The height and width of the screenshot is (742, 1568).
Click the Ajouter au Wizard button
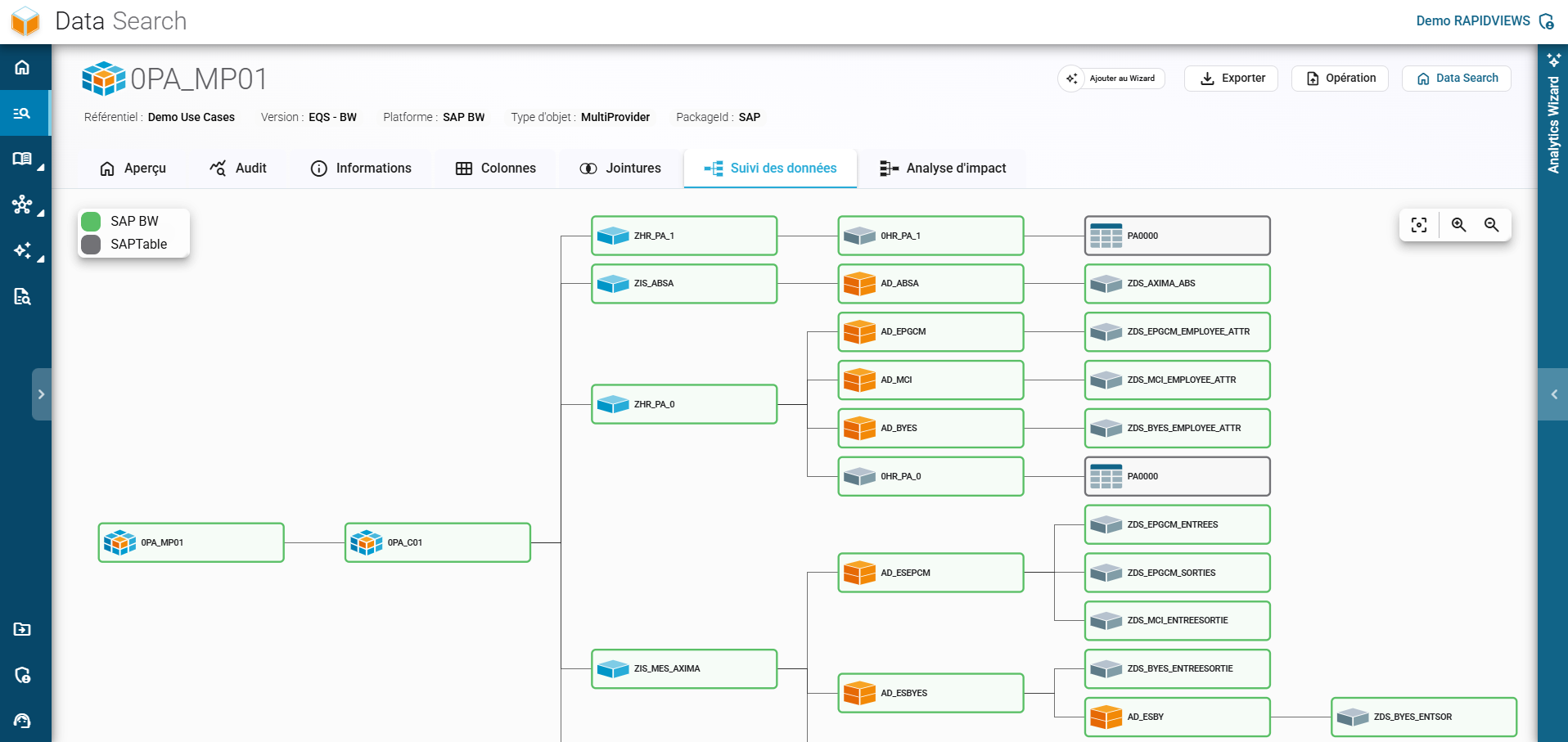click(x=1111, y=79)
